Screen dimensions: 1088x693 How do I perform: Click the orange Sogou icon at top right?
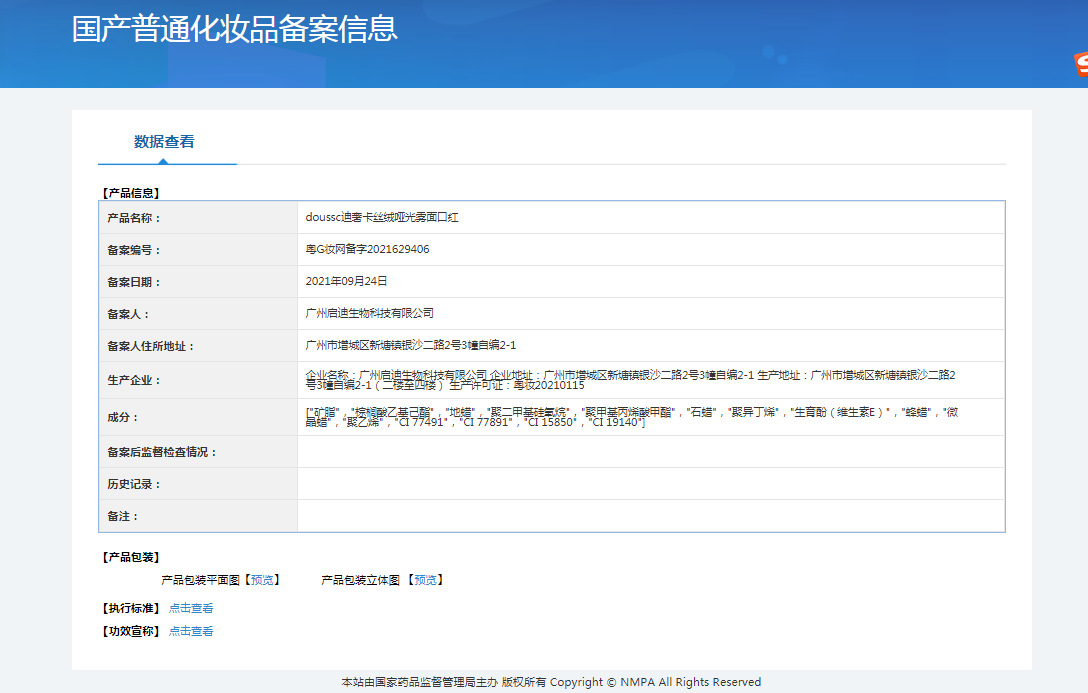(1080, 66)
